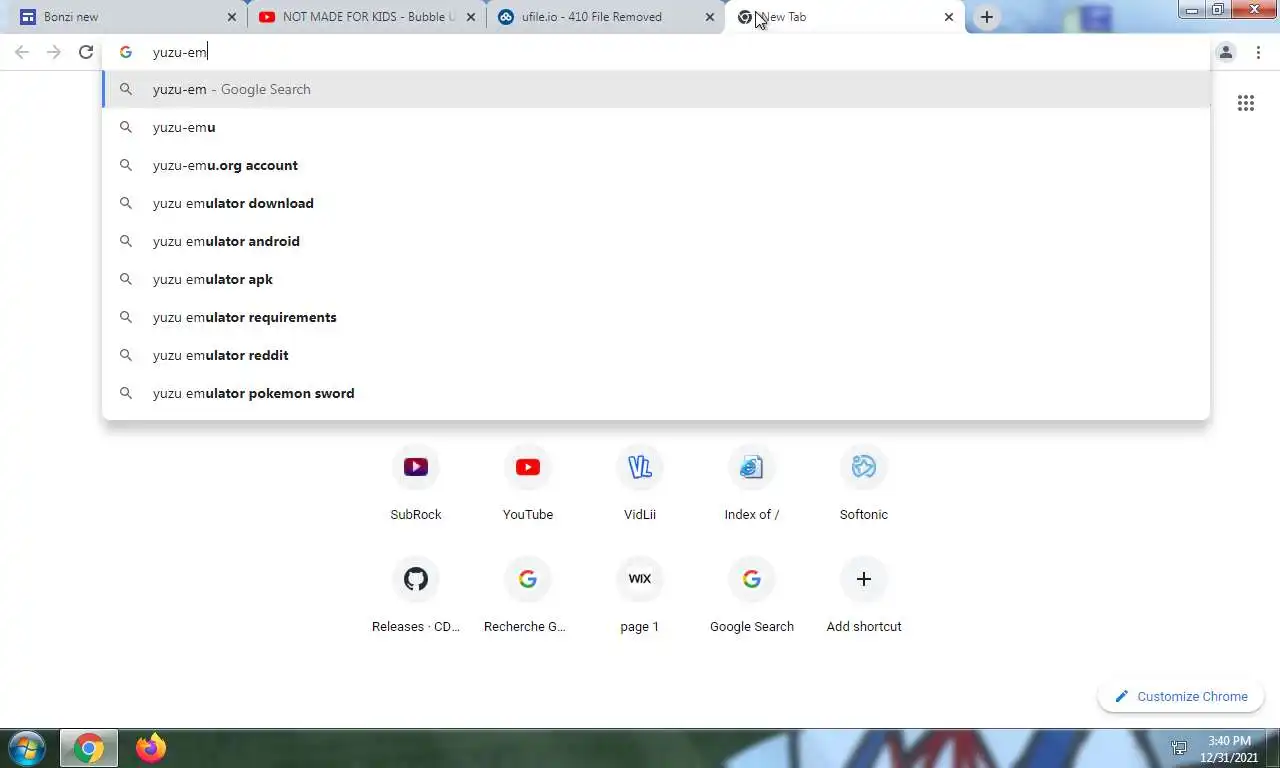
Task: Click the Chrome taskbar icon
Action: 89,748
